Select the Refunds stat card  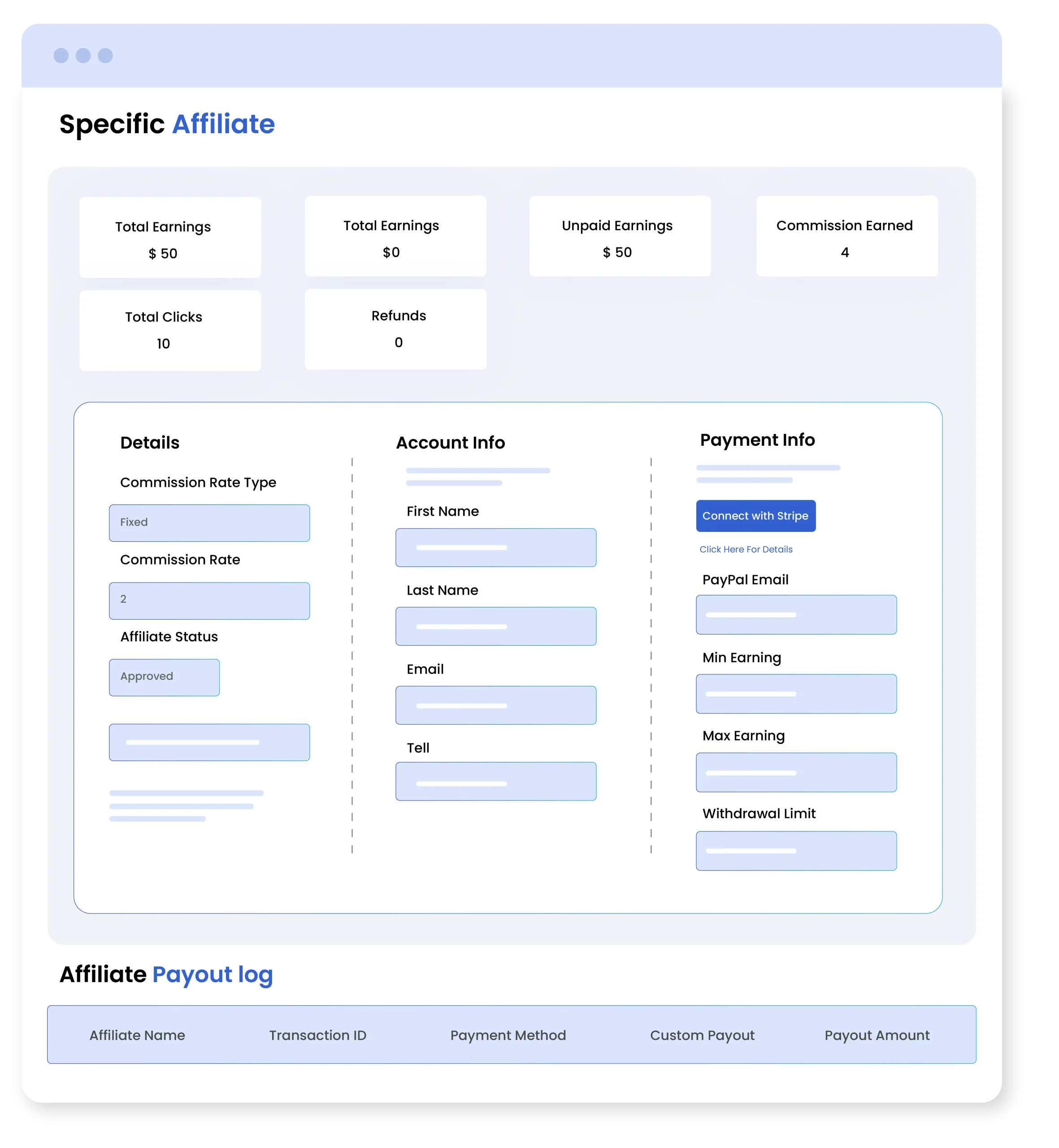coord(395,329)
